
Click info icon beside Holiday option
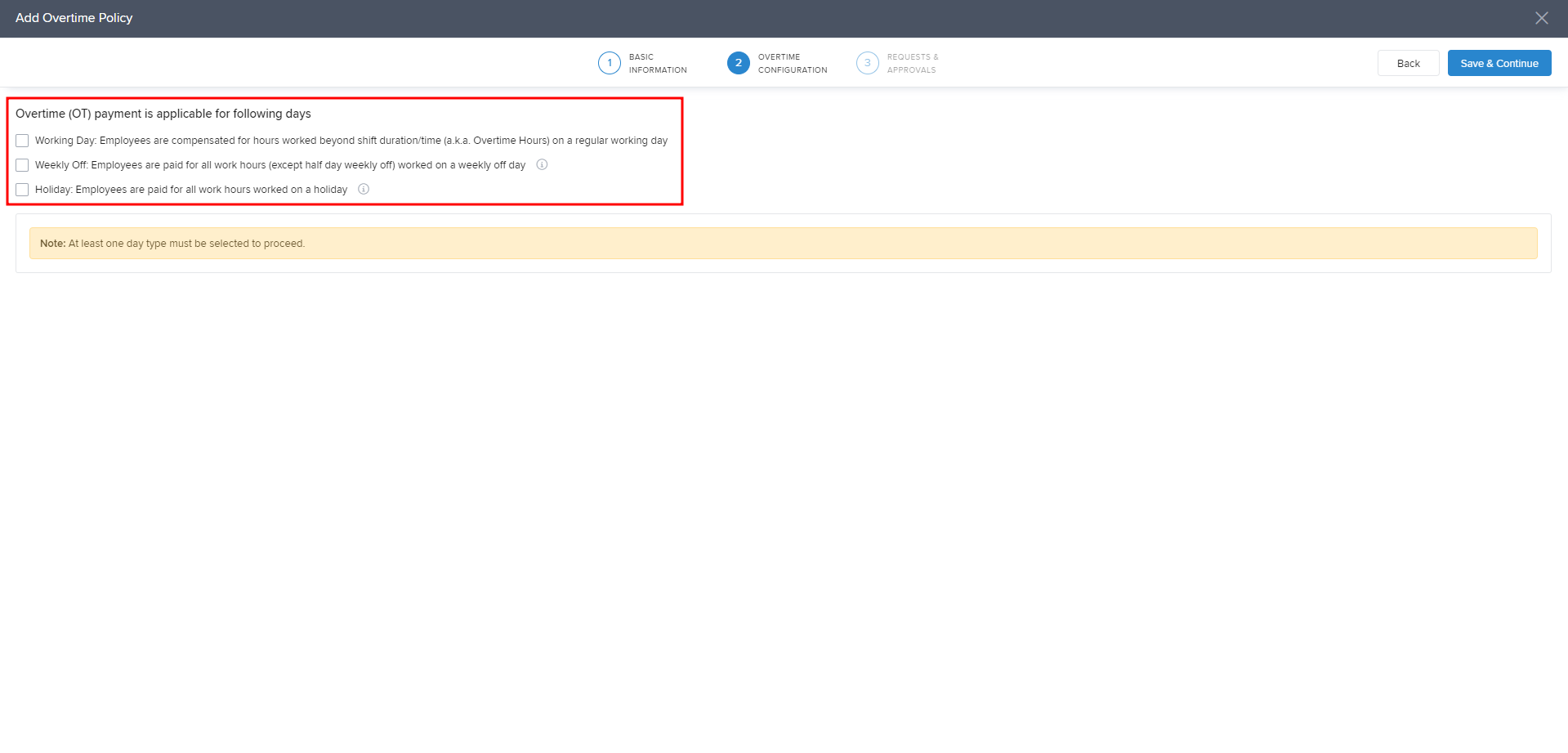[x=364, y=189]
